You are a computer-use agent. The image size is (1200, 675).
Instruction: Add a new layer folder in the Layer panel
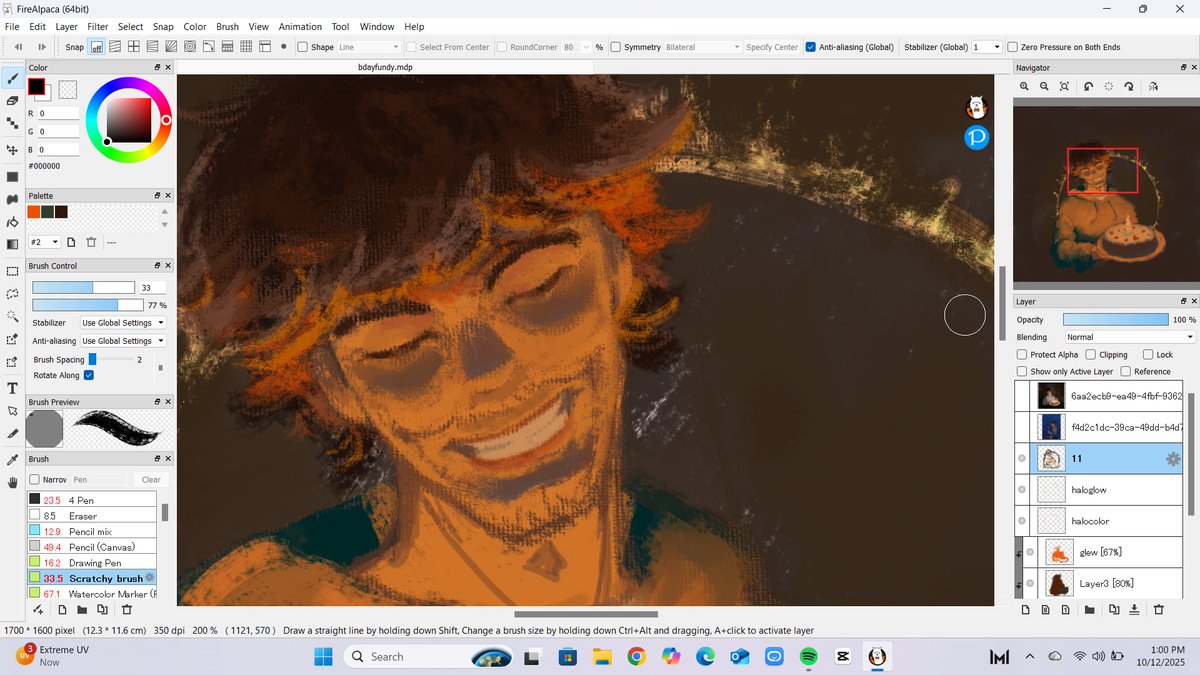pos(1089,610)
